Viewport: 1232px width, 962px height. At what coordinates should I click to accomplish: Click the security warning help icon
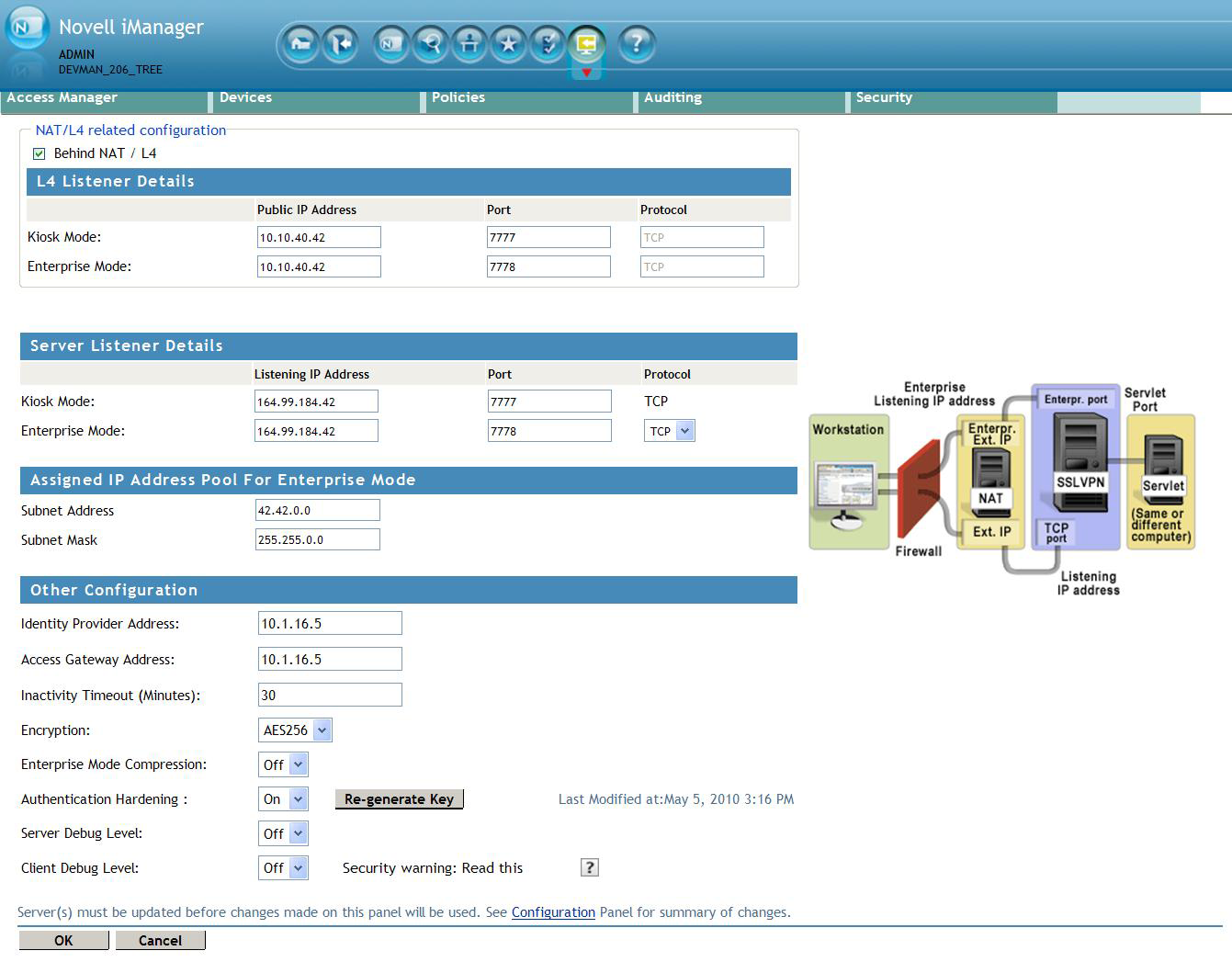[x=590, y=867]
